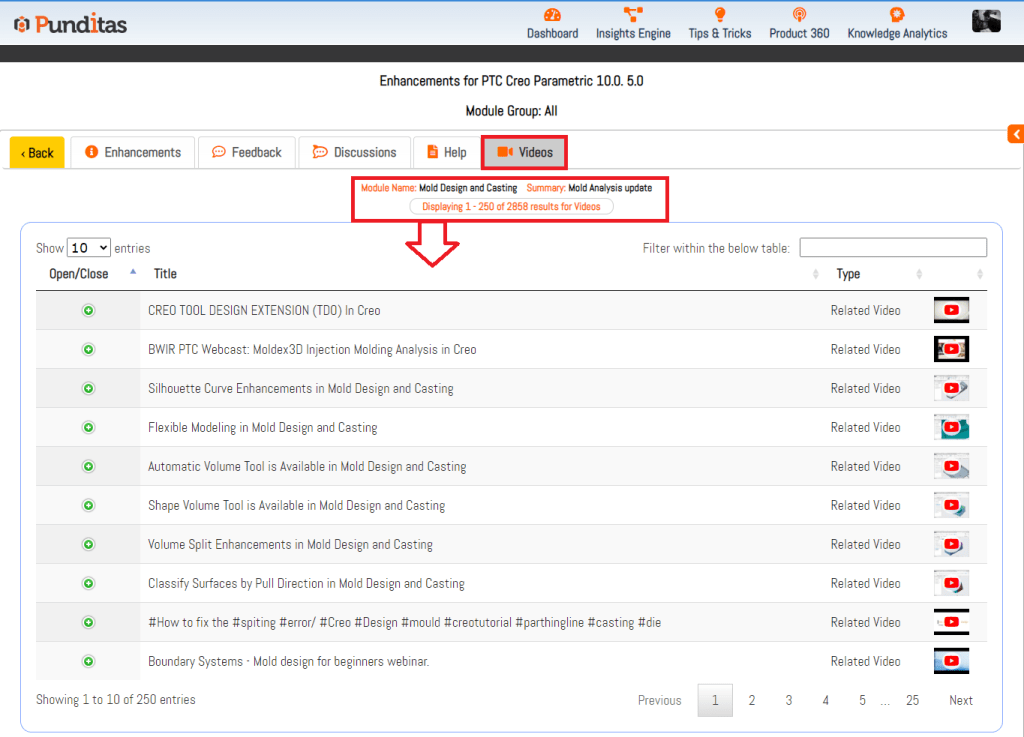1024x737 pixels.
Task: Open Insights Engine from the top bar
Action: 633,15
